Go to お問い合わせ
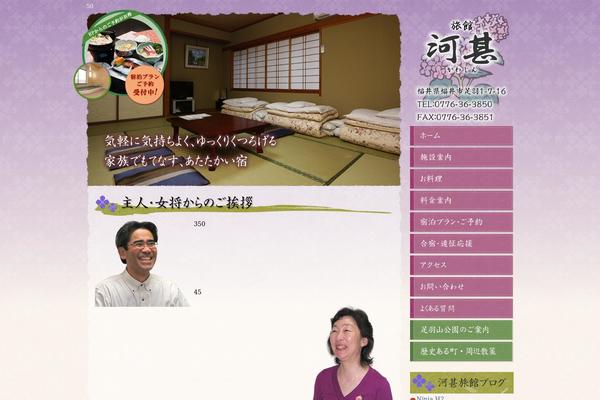Screen dimensions: 600x400 [461, 287]
